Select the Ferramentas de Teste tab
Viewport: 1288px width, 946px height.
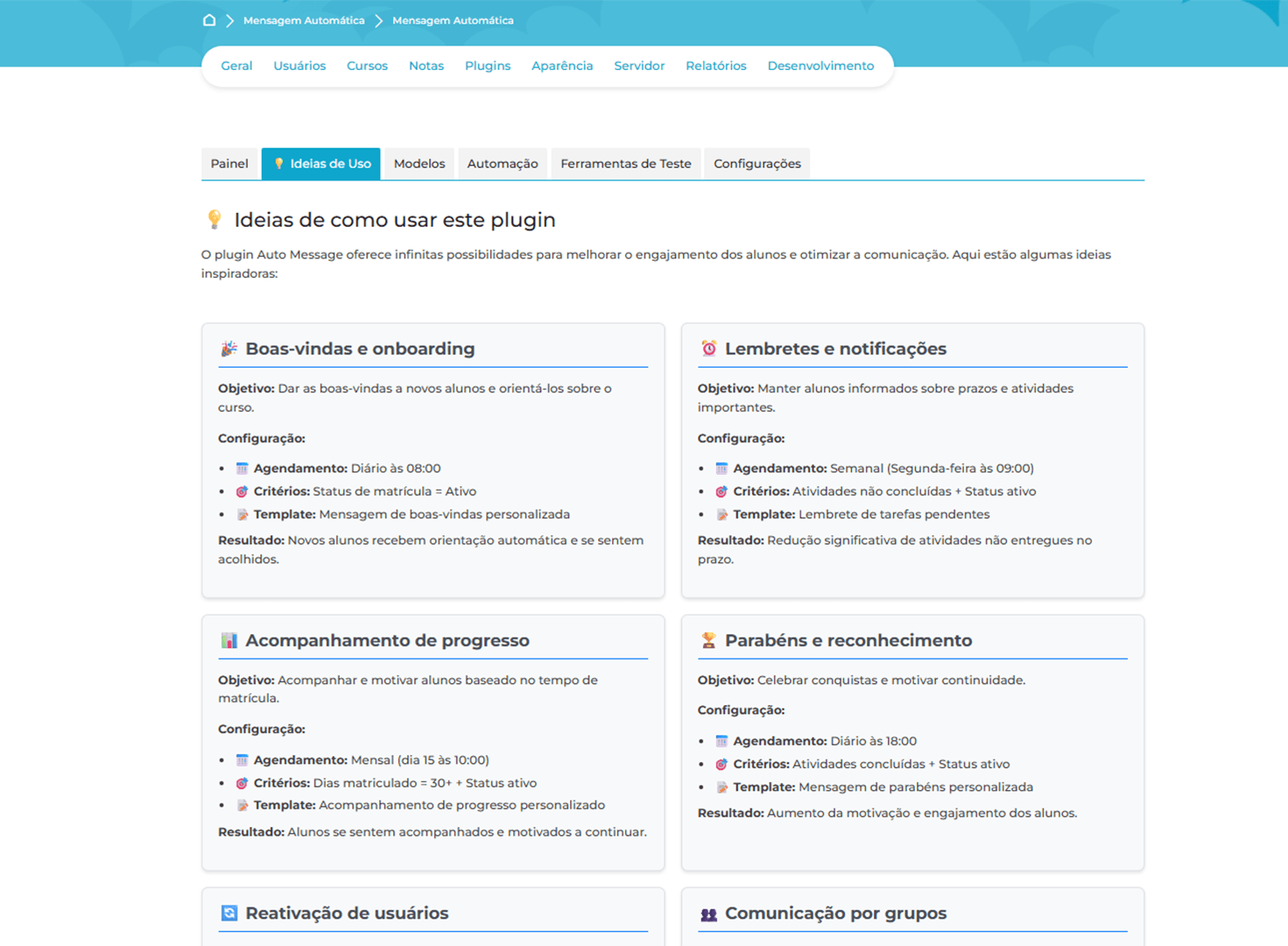point(625,164)
